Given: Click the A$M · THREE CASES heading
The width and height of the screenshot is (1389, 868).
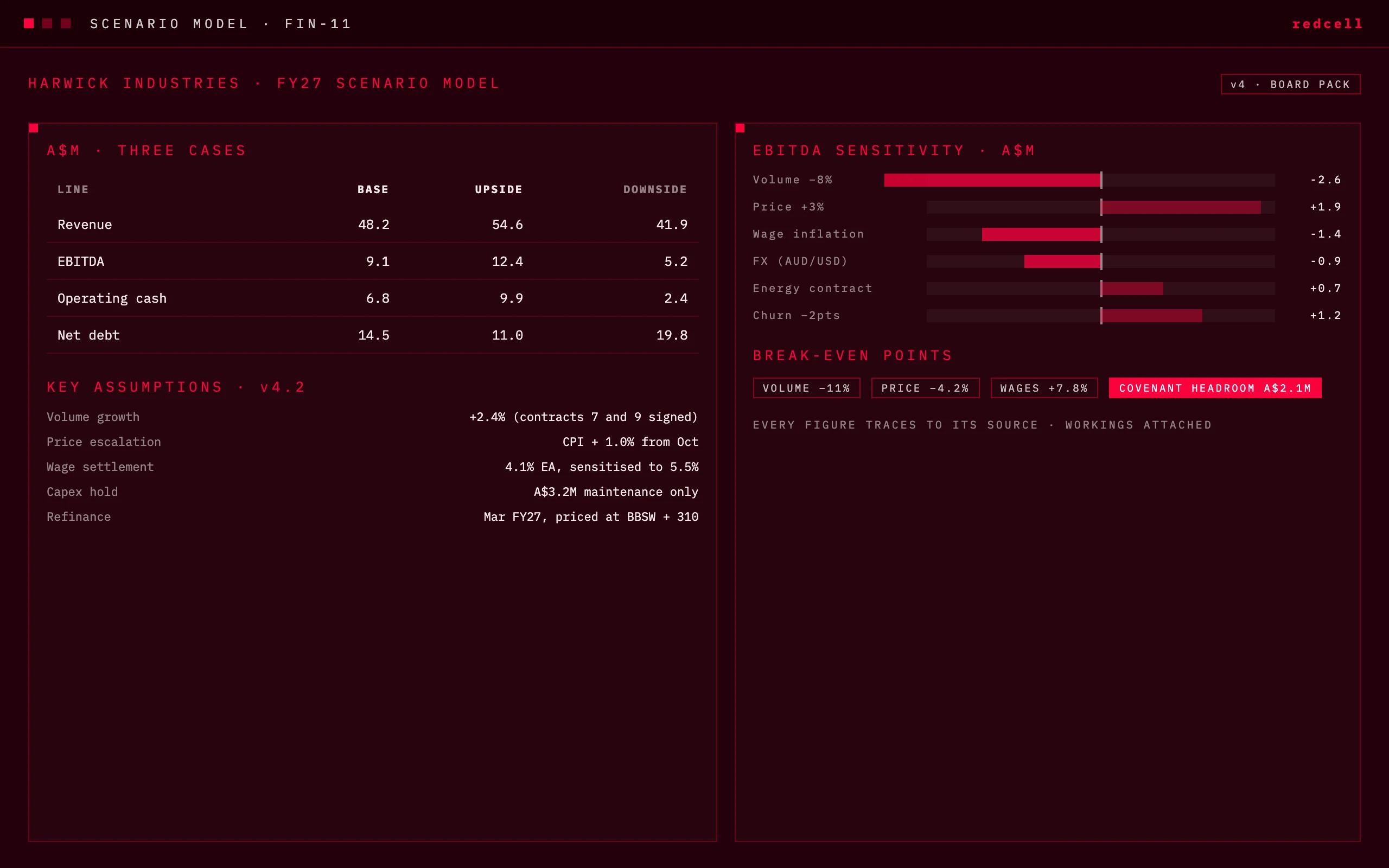Looking at the screenshot, I should [x=146, y=151].
